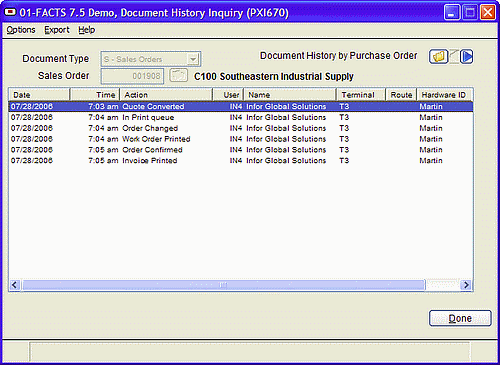Select the Invoice Printed row
Image resolution: width=500 pixels, height=365 pixels.
[241, 160]
